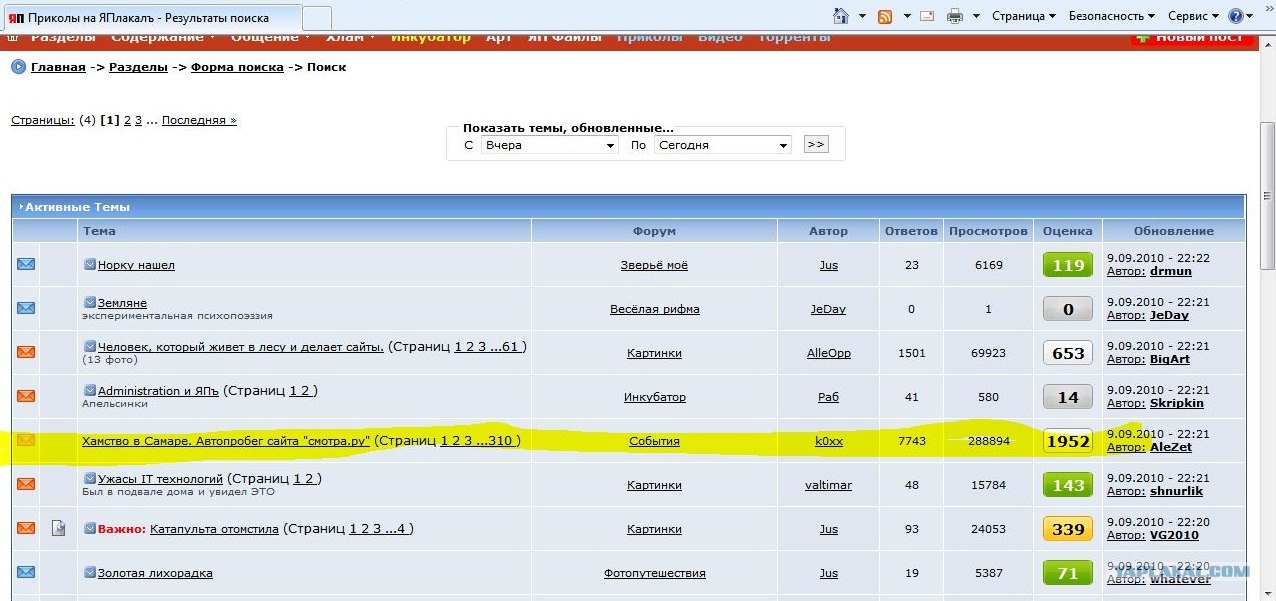The width and height of the screenshot is (1276, 601).
Task: Click blue envelope icon in Норку нашел row
Action: (26, 264)
